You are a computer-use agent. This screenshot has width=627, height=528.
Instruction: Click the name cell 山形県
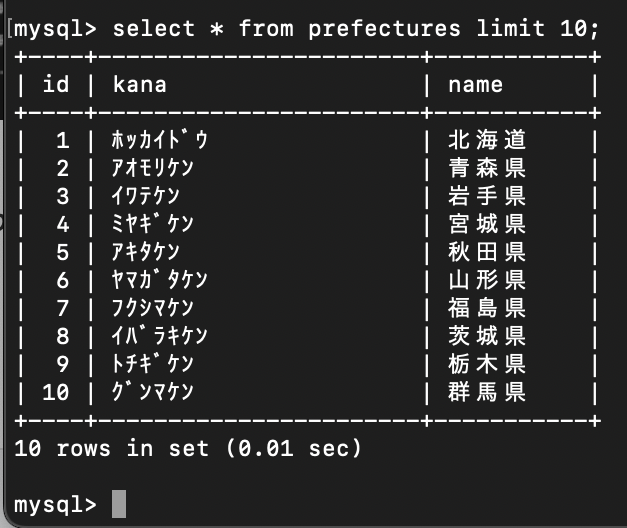click(x=487, y=280)
